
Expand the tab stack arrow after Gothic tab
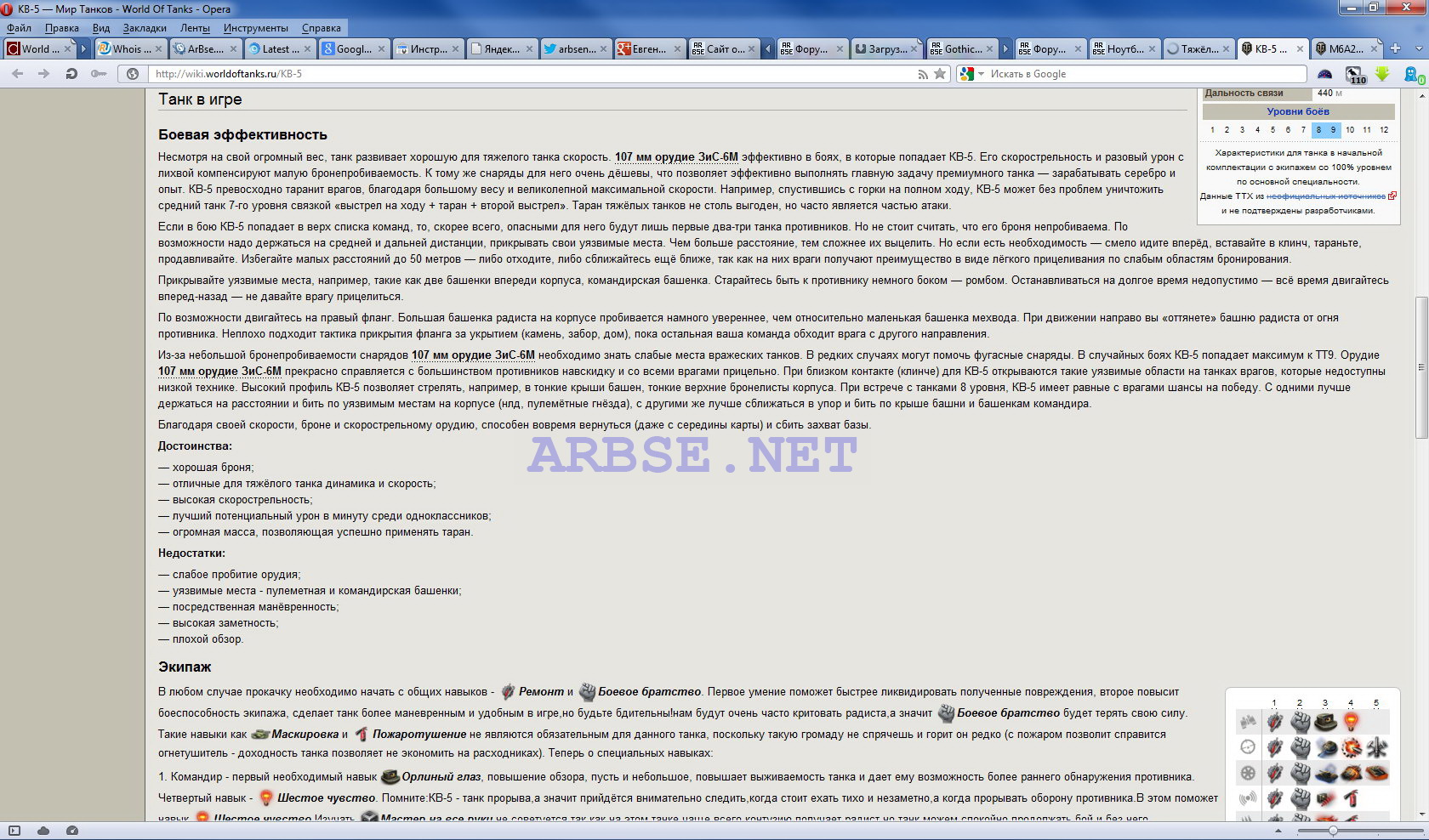1005,49
